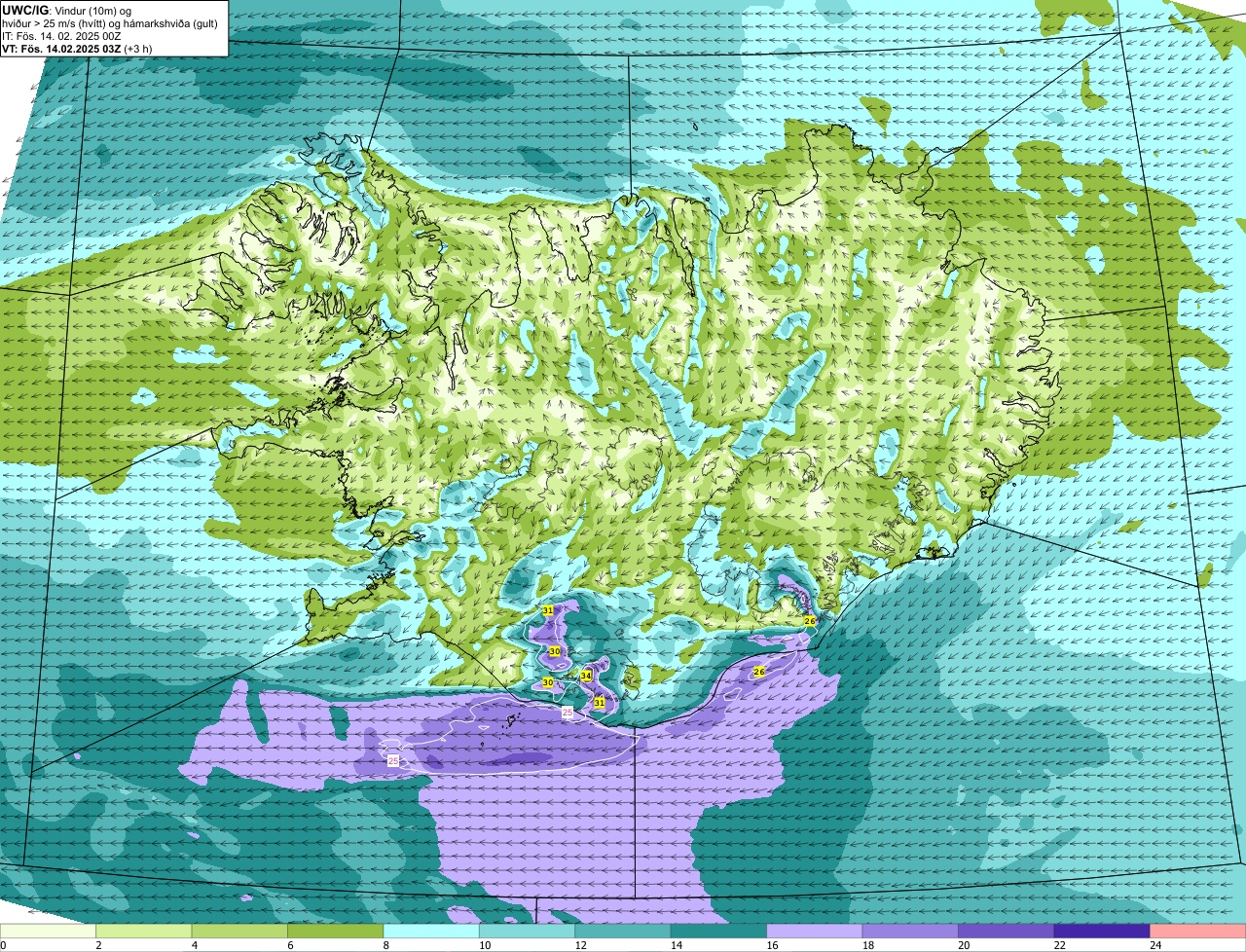Click the olive green 6–8 m/s legend band
The width and height of the screenshot is (1246, 952).
[x=336, y=931]
